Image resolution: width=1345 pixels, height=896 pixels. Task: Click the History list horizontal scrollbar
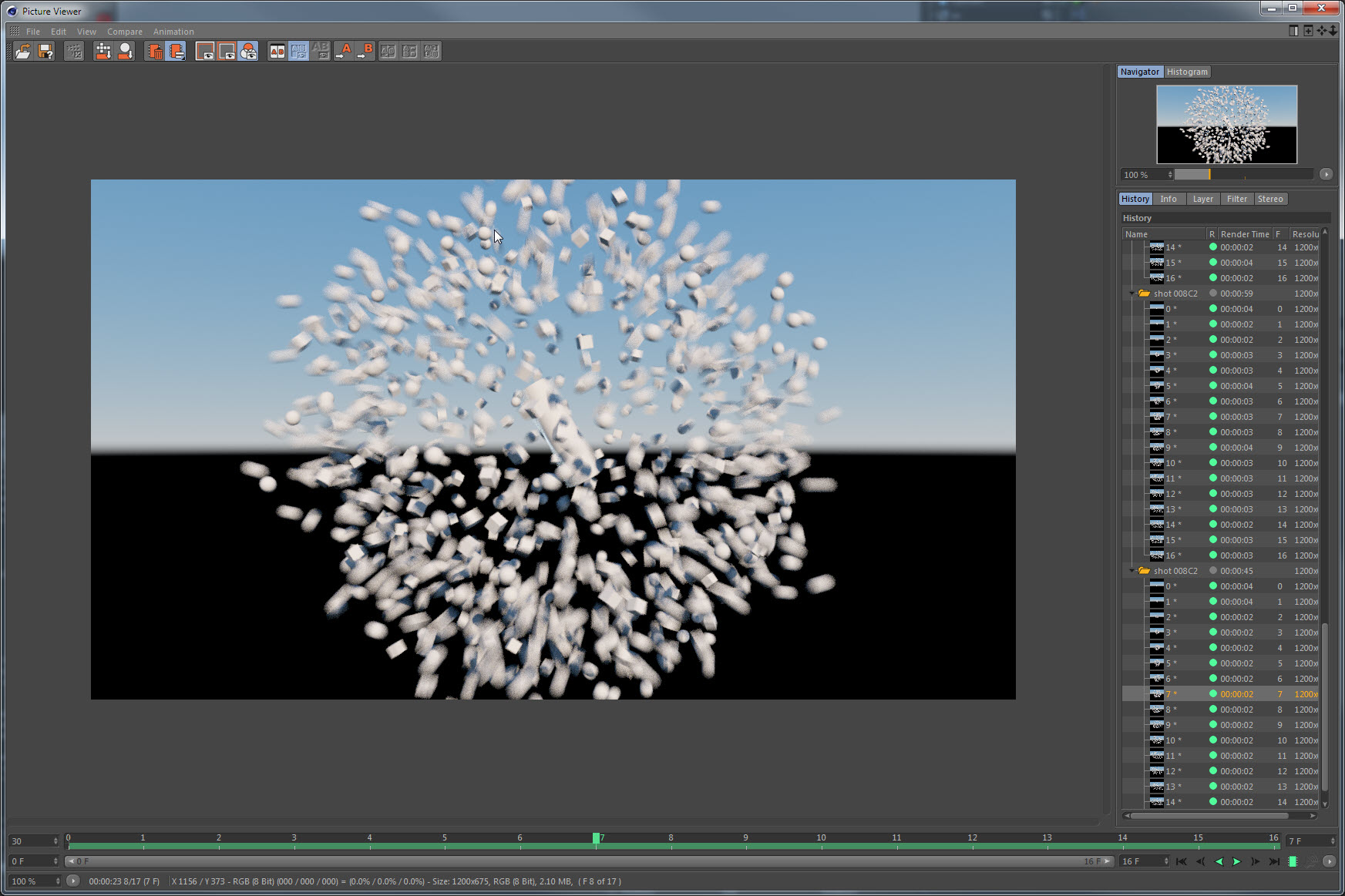1209,815
